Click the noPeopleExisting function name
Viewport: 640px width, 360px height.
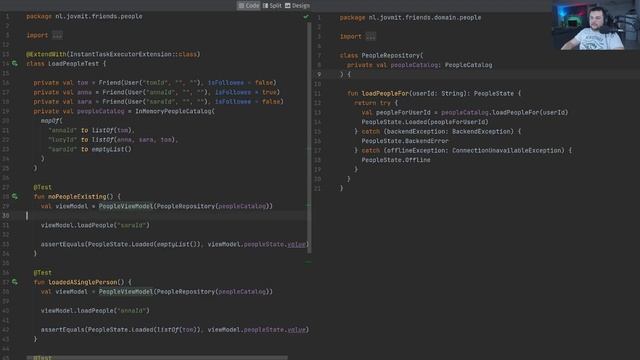[77, 196]
